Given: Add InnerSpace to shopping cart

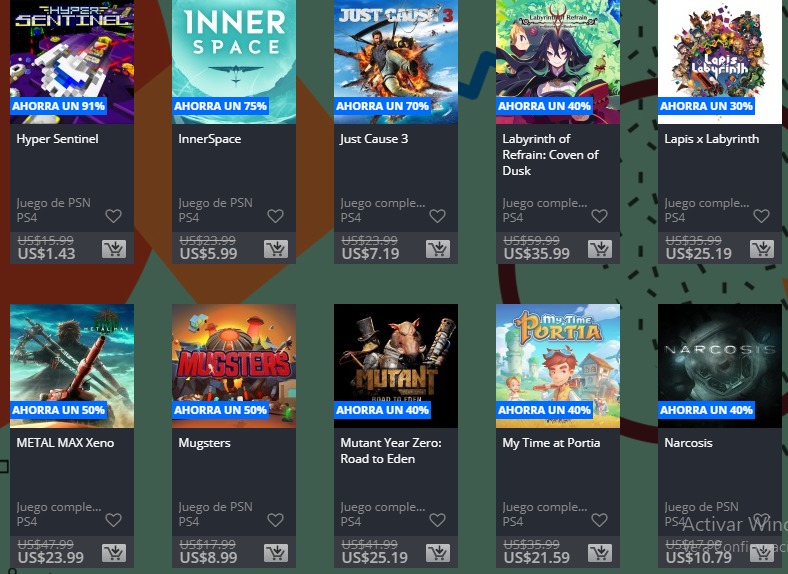Looking at the screenshot, I should tap(275, 249).
